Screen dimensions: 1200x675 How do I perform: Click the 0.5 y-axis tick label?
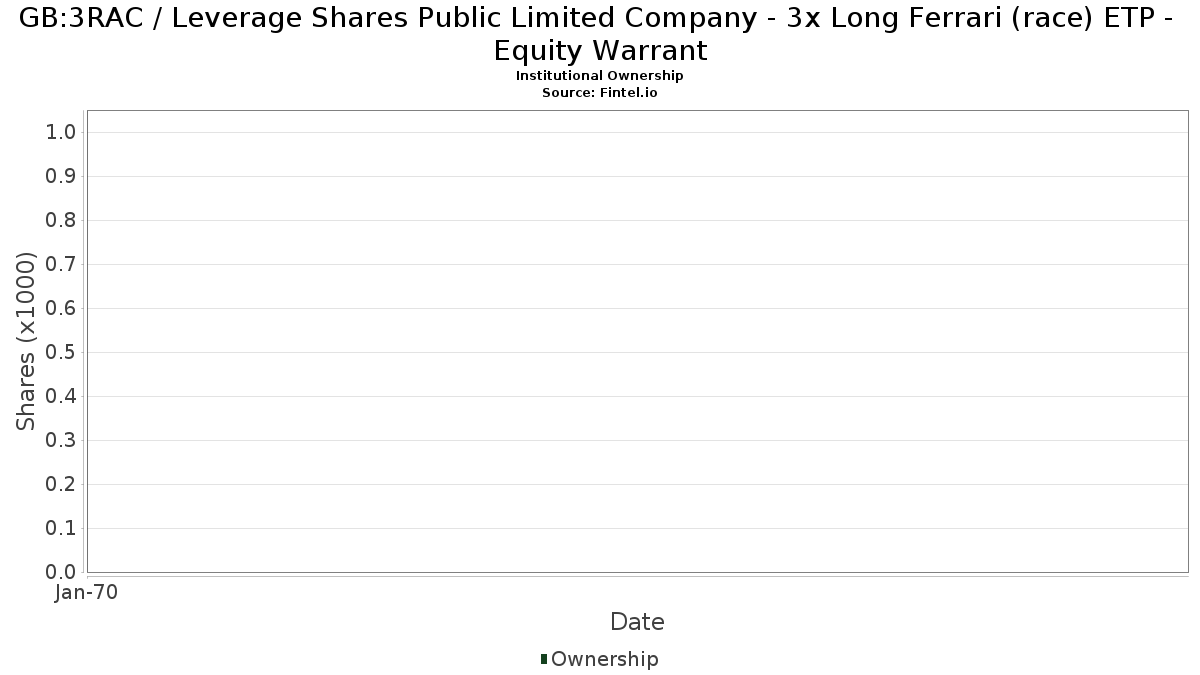tap(61, 353)
